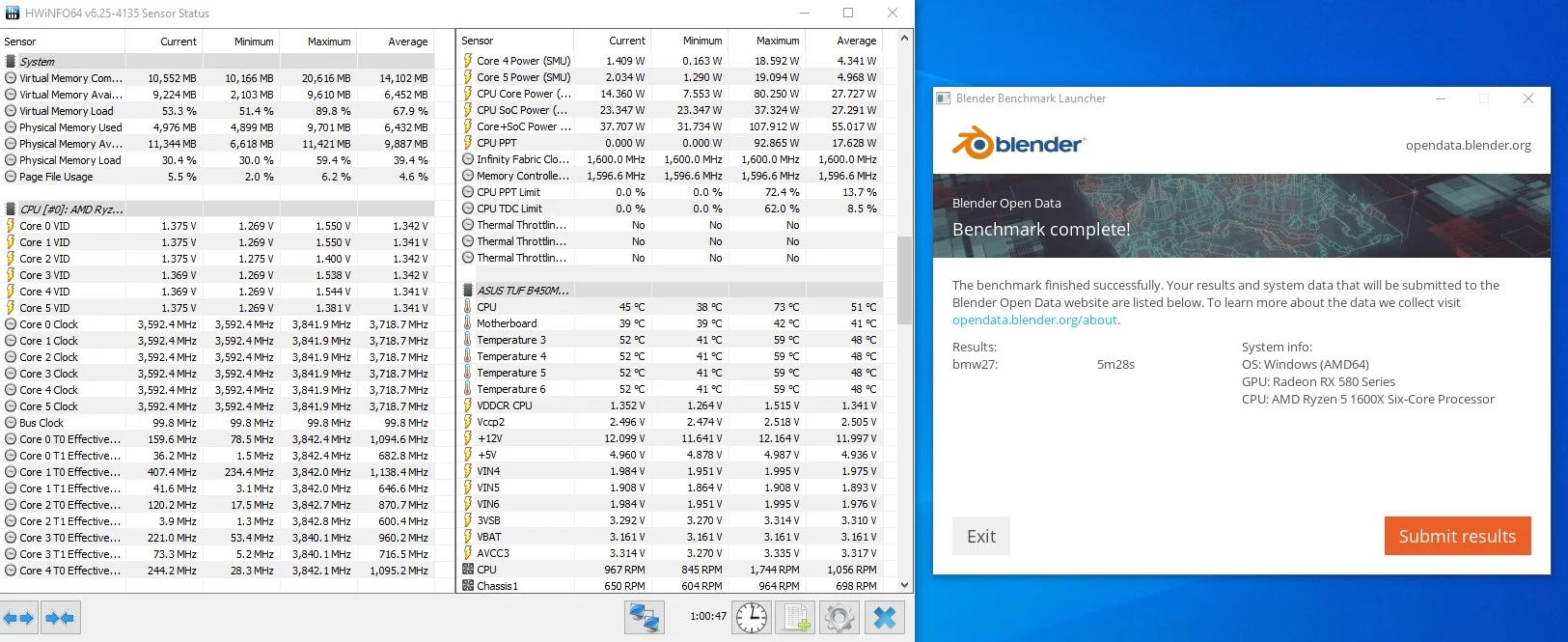Screen dimensions: 1568x642
Task: Click the Exit button in Blender launcher
Action: point(981,536)
